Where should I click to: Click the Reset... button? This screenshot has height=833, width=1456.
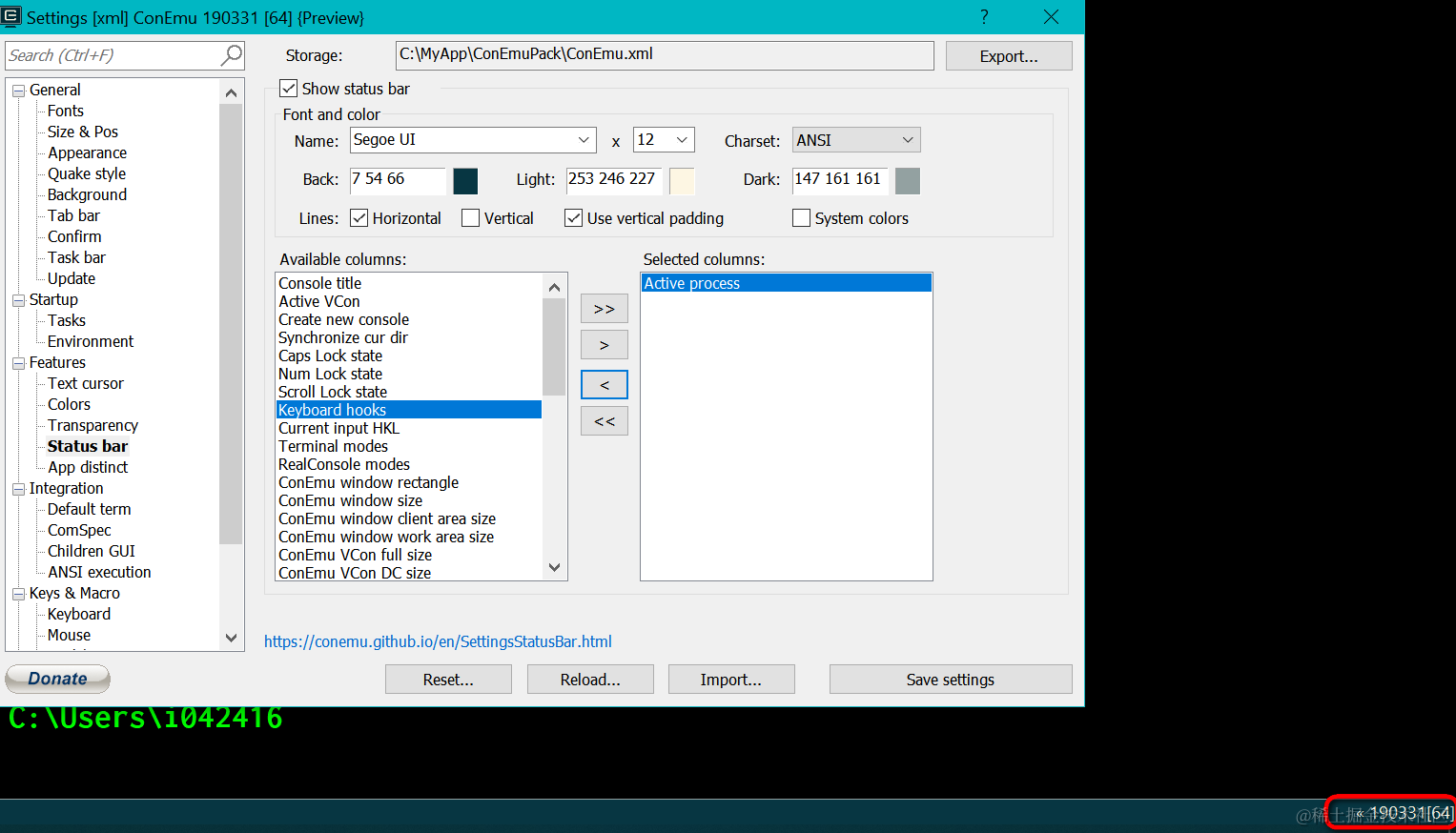[448, 680]
